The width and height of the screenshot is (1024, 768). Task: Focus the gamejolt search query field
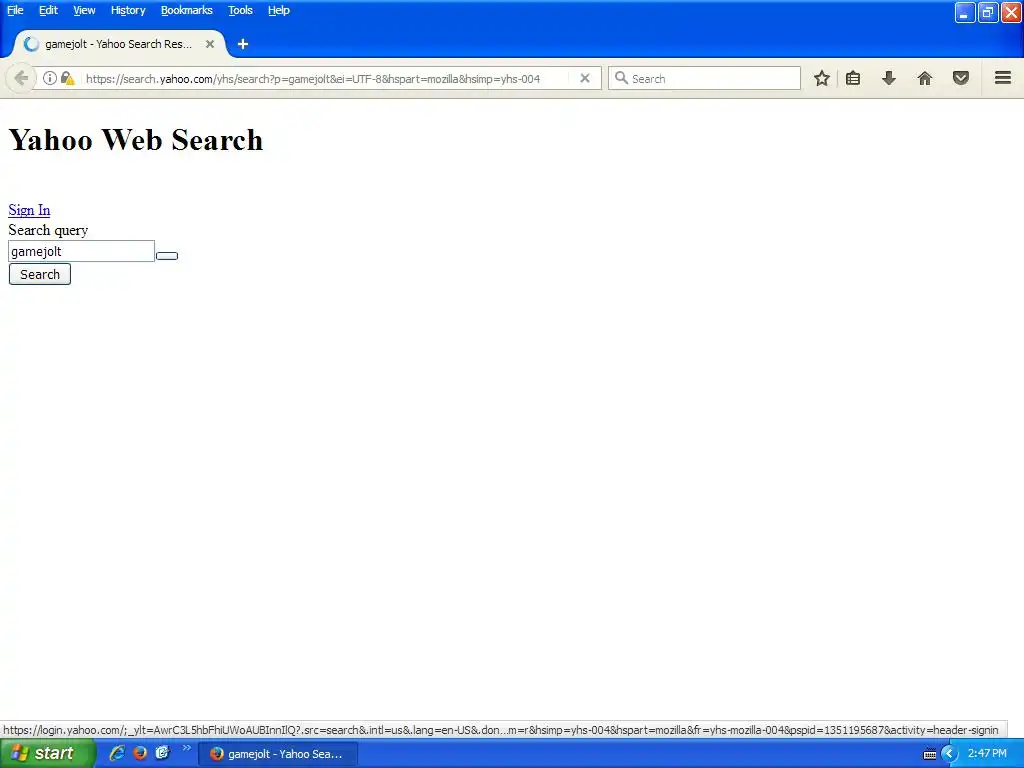tap(82, 251)
